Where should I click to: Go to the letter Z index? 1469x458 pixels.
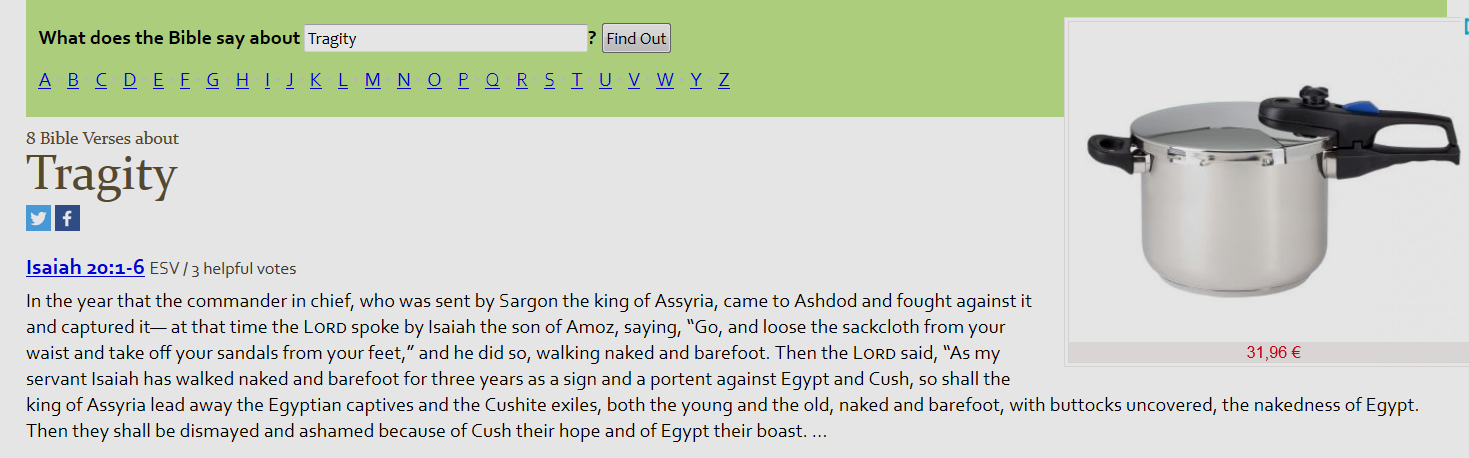[x=724, y=80]
